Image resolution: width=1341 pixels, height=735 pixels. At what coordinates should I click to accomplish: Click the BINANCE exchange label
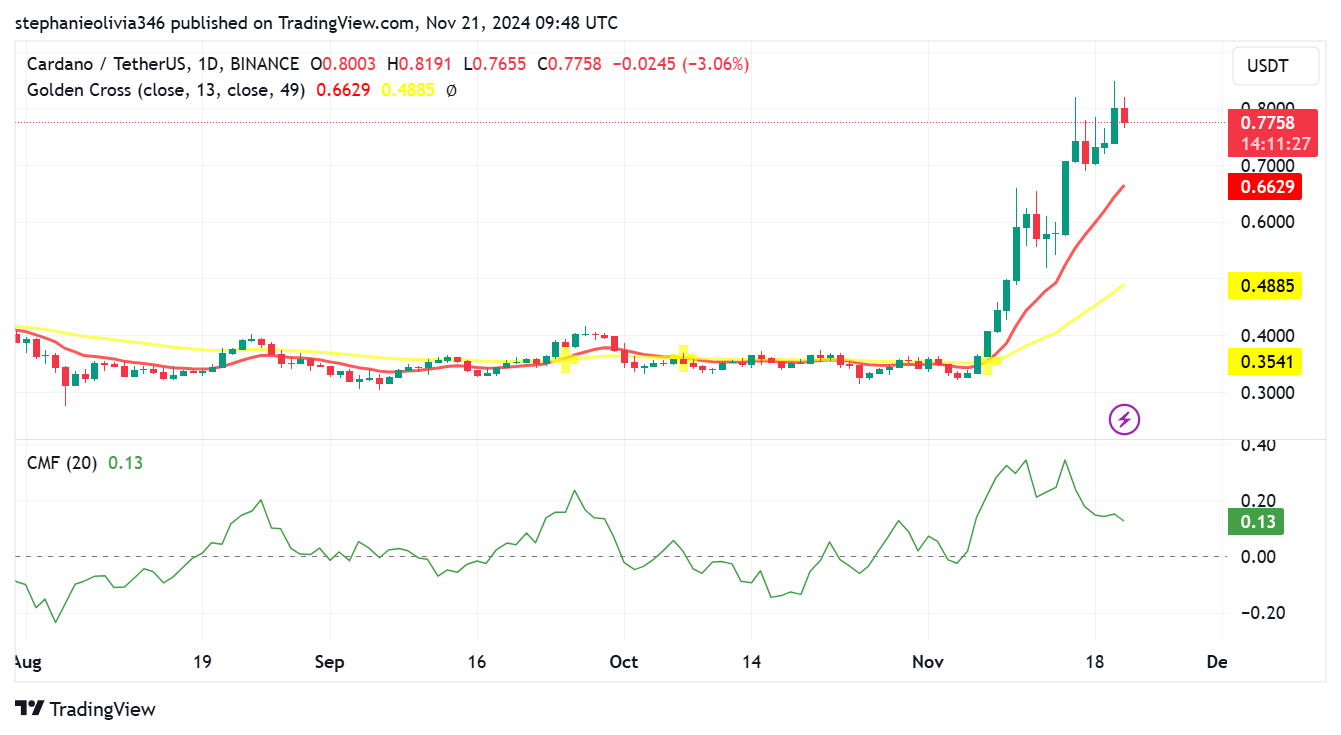coord(264,64)
